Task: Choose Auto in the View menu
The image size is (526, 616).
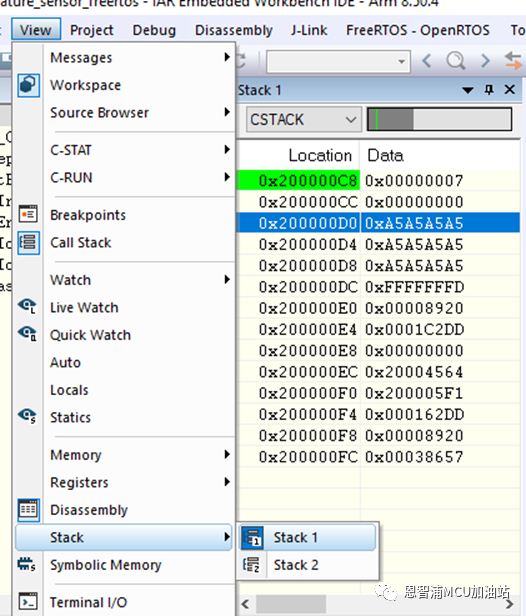Action: pos(65,362)
